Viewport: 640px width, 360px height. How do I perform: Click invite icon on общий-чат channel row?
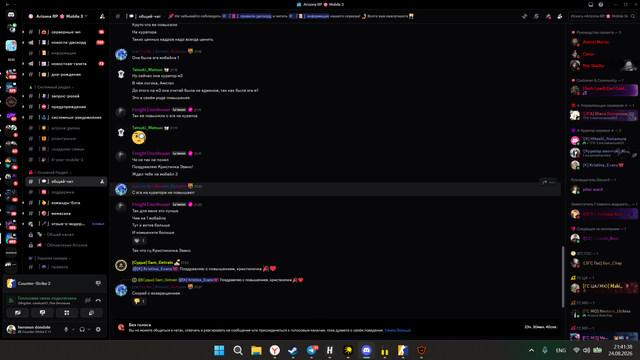[102, 182]
